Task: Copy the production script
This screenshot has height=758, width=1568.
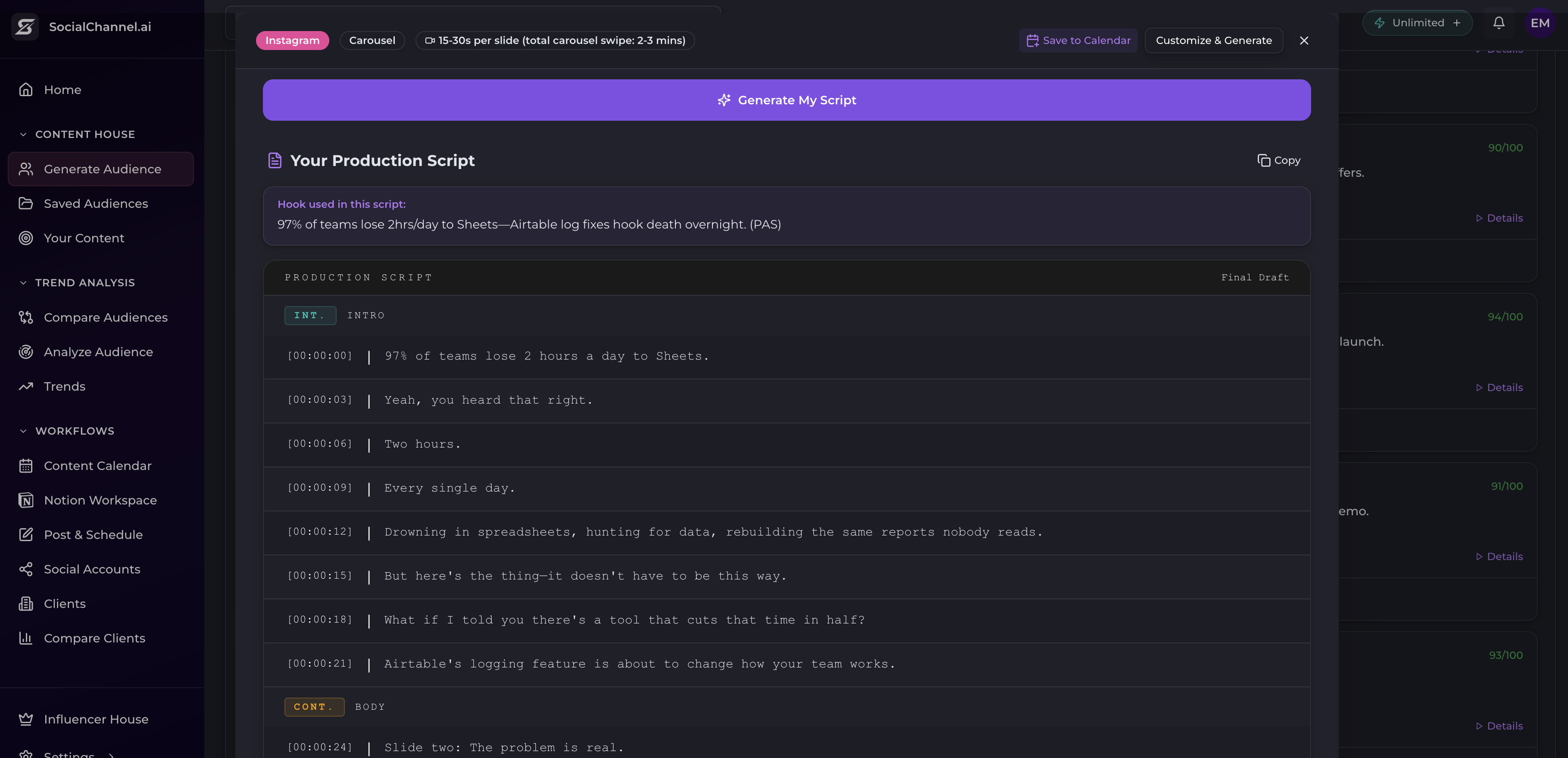Action: coord(1279,160)
